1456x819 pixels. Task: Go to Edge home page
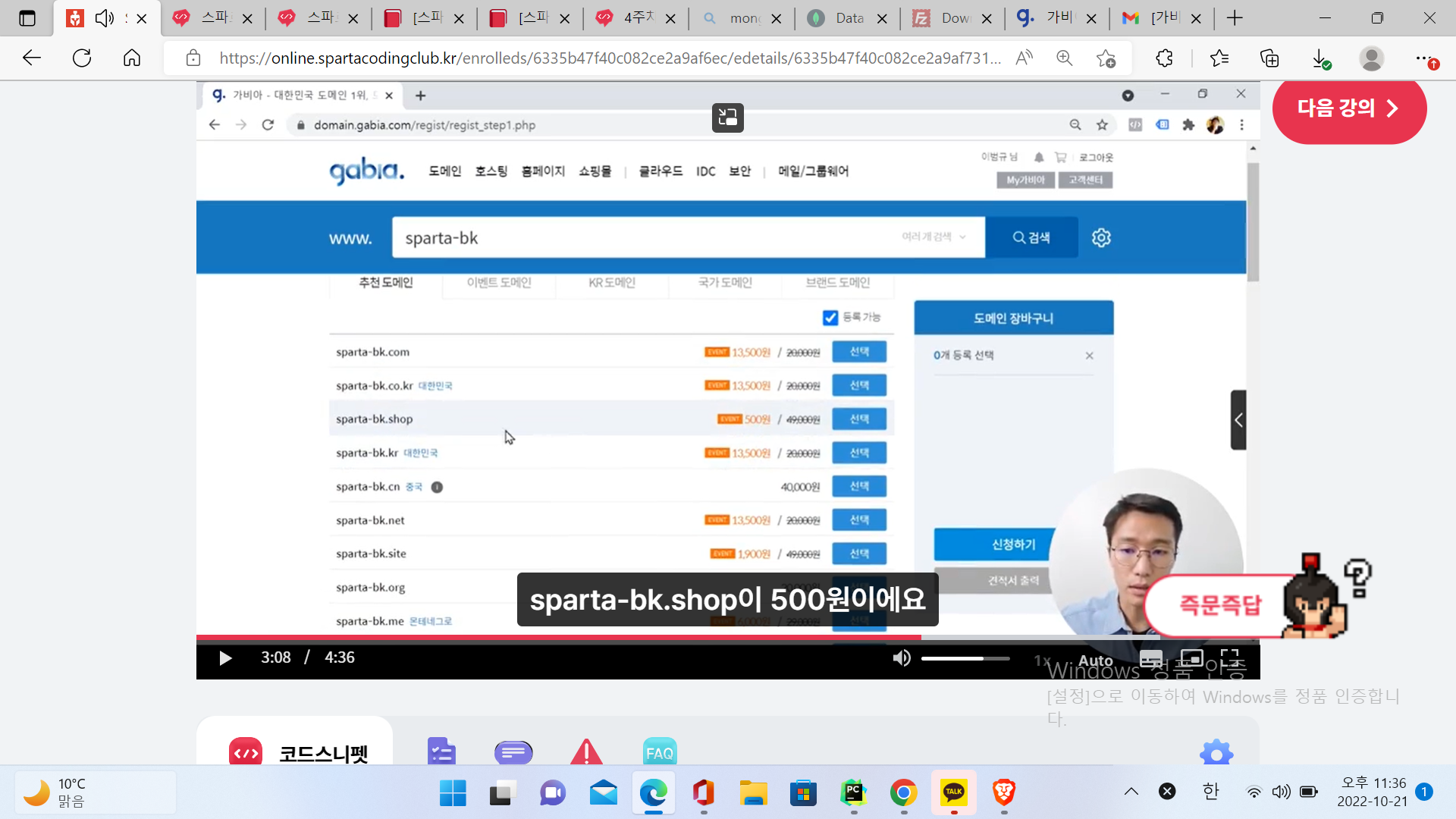pos(132,58)
